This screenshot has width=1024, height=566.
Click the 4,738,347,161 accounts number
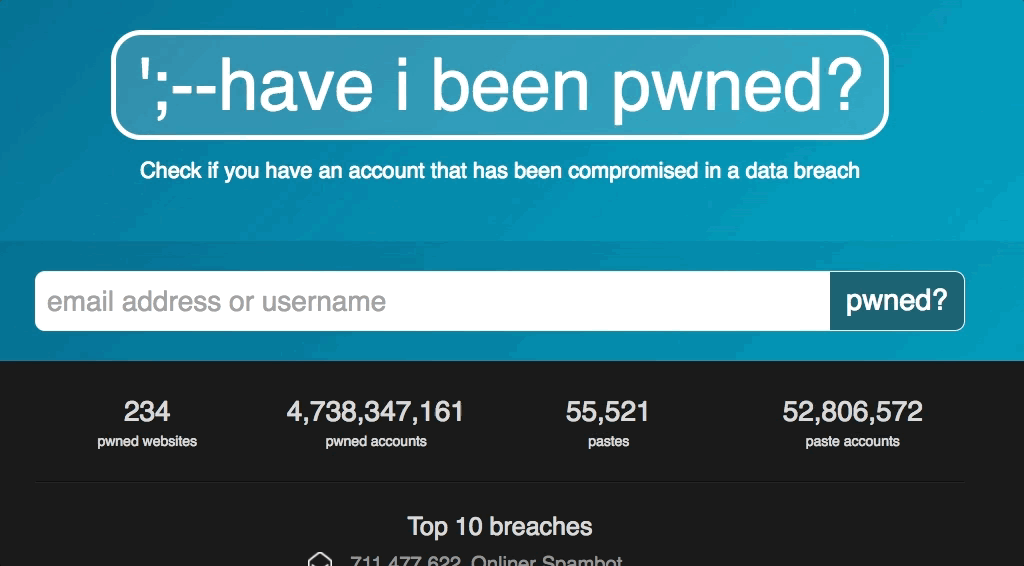375,411
